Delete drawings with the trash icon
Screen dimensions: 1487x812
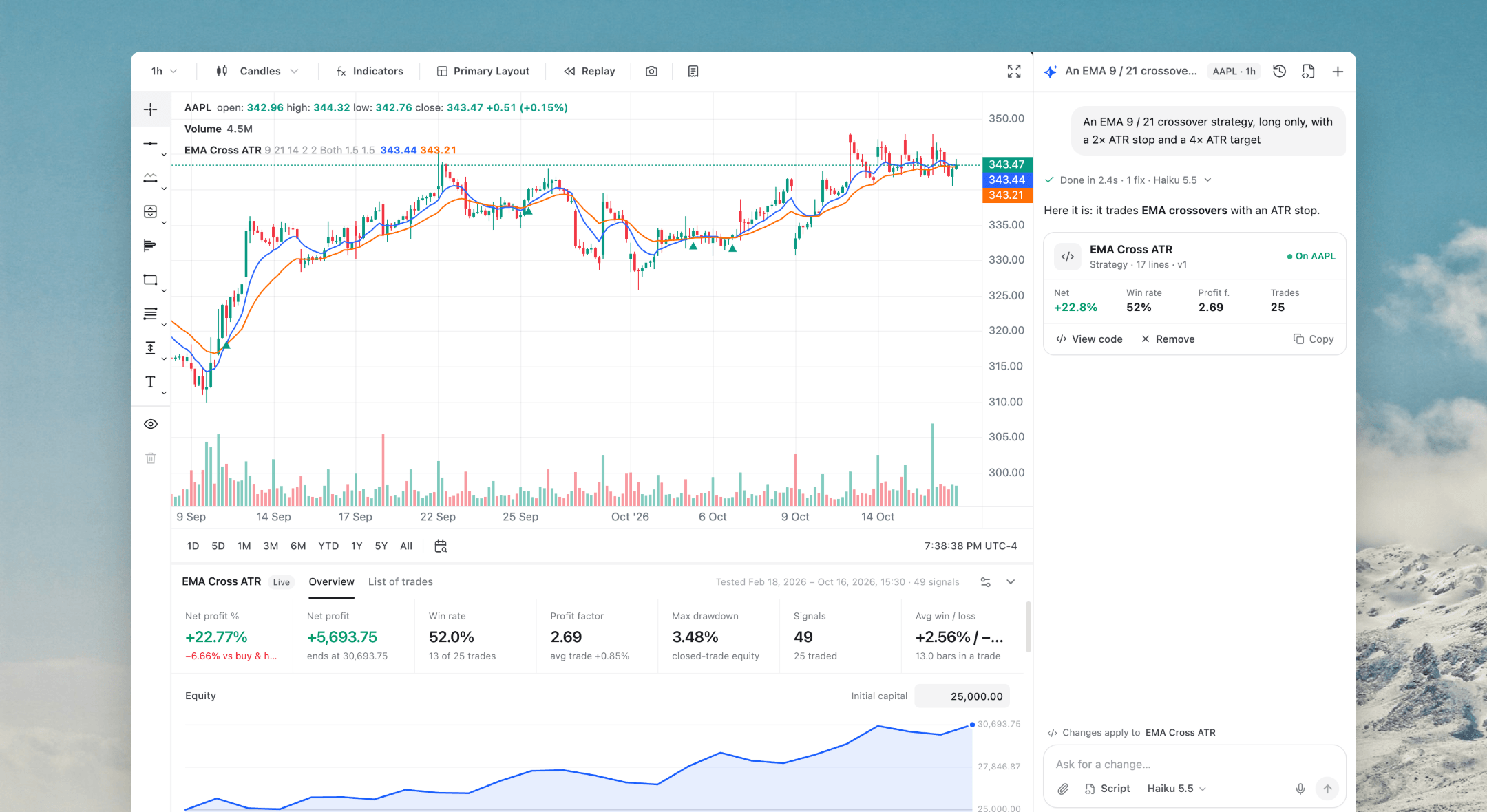[151, 458]
